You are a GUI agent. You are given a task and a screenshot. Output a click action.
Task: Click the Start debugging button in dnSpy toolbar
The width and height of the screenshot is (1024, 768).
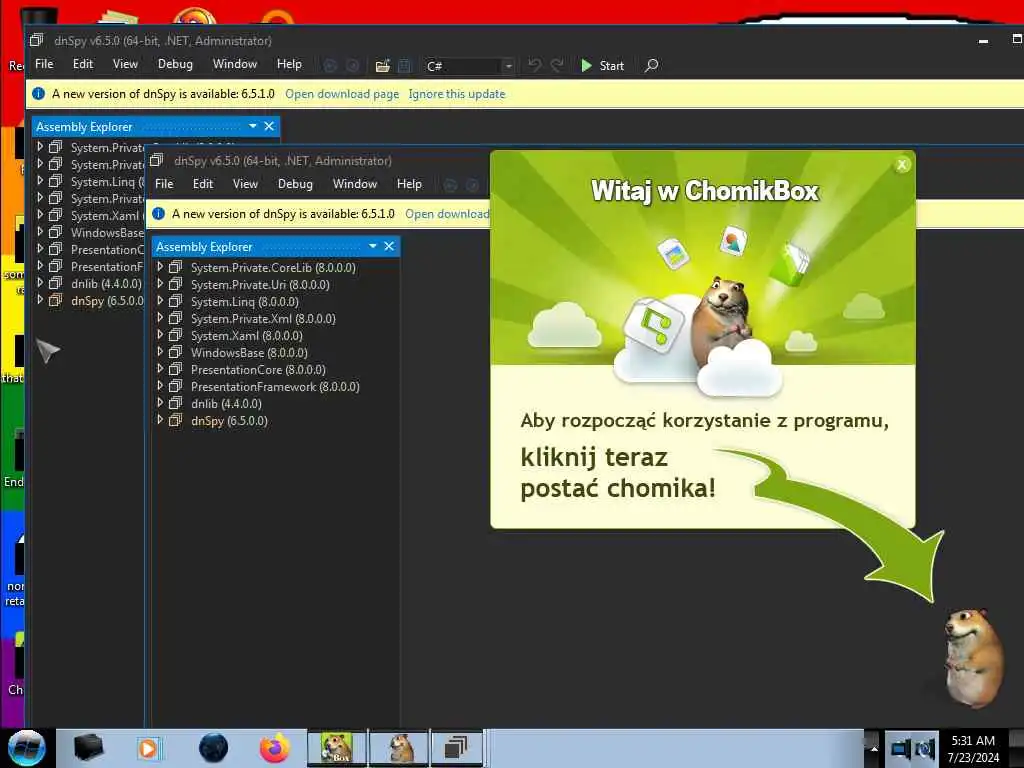coord(602,65)
